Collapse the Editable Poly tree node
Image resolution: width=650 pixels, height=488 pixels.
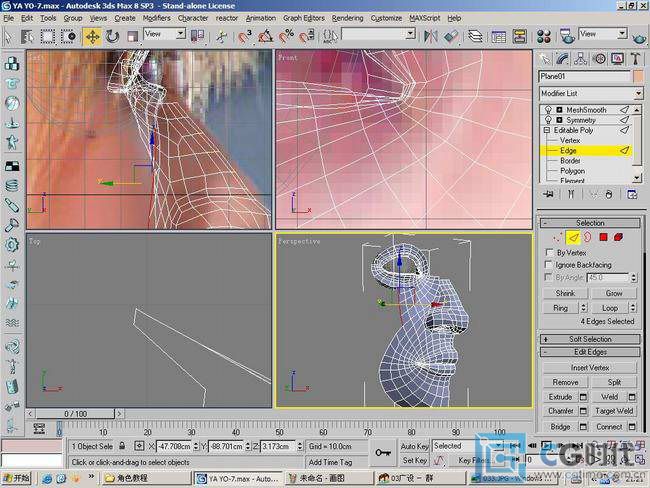pyautogui.click(x=546, y=130)
